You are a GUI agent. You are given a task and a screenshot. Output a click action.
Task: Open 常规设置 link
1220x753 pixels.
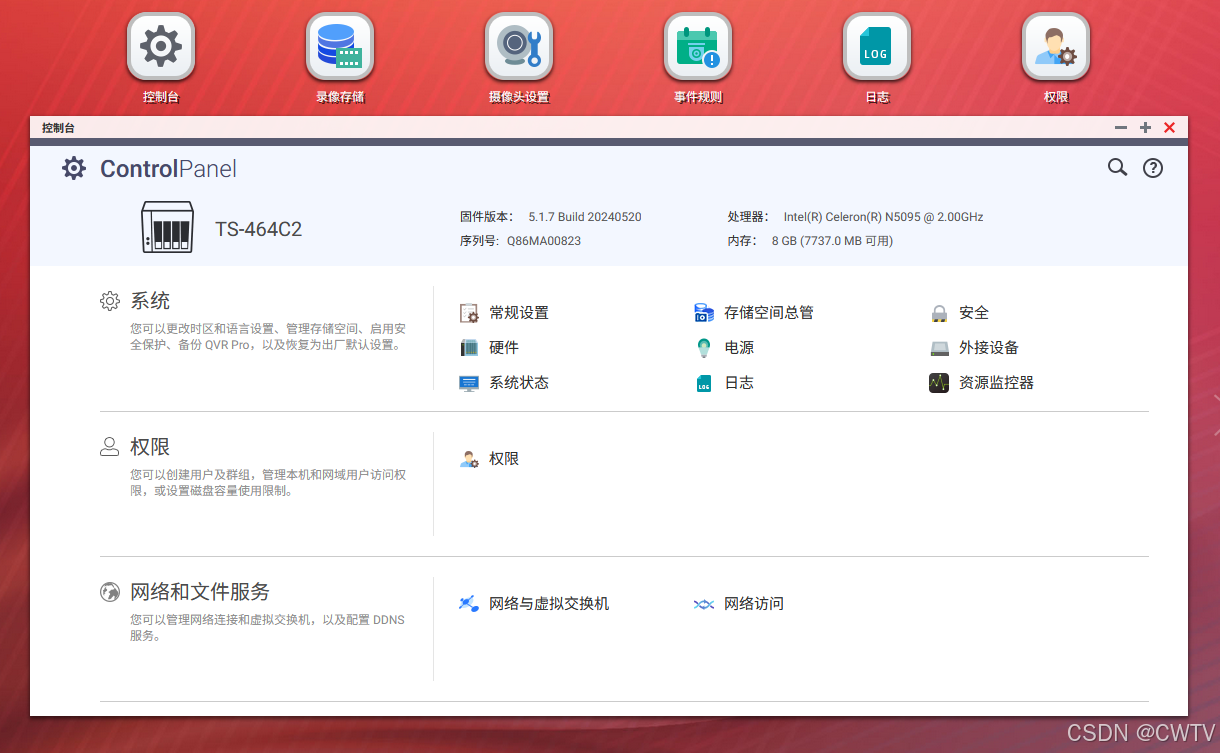(519, 313)
